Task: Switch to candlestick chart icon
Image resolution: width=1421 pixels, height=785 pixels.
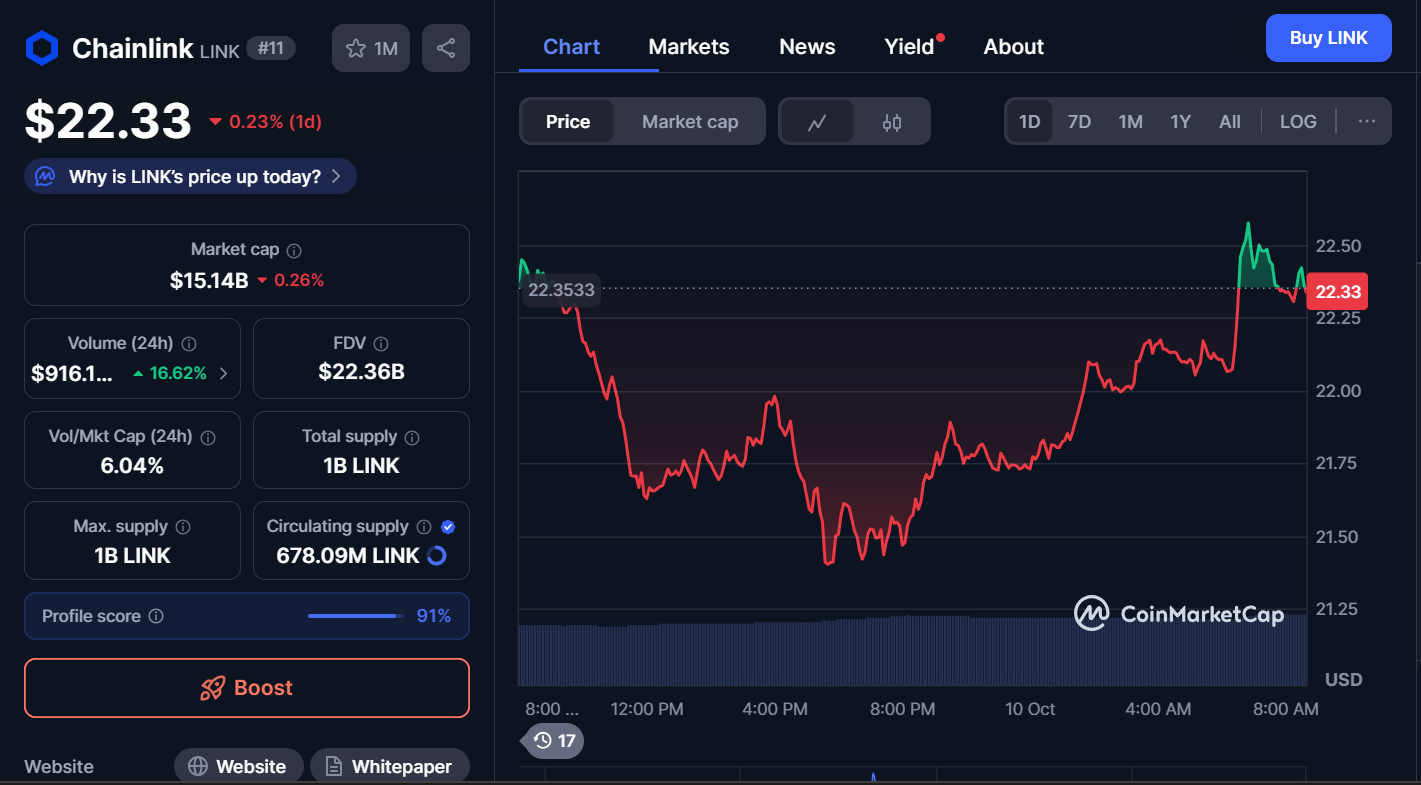Action: [x=892, y=122]
